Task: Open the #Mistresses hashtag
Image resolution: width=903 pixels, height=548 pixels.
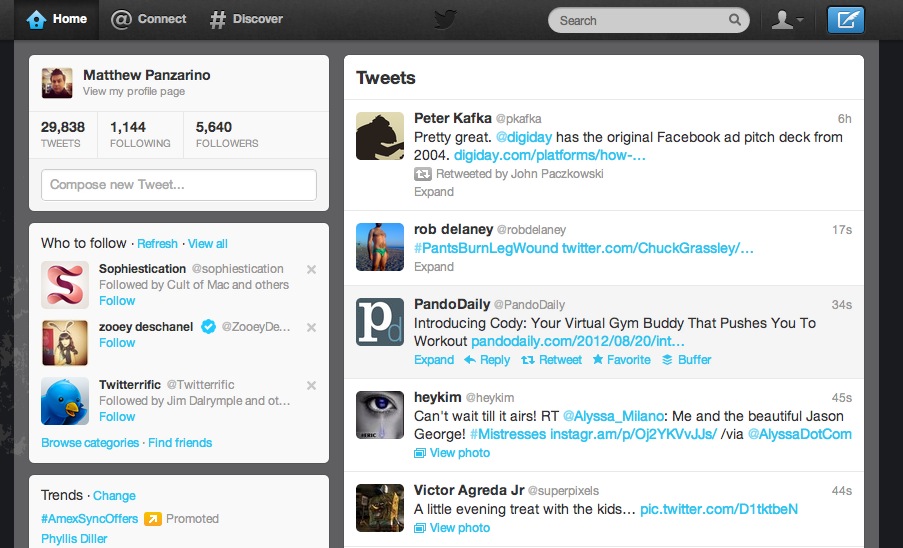Action: tap(508, 435)
